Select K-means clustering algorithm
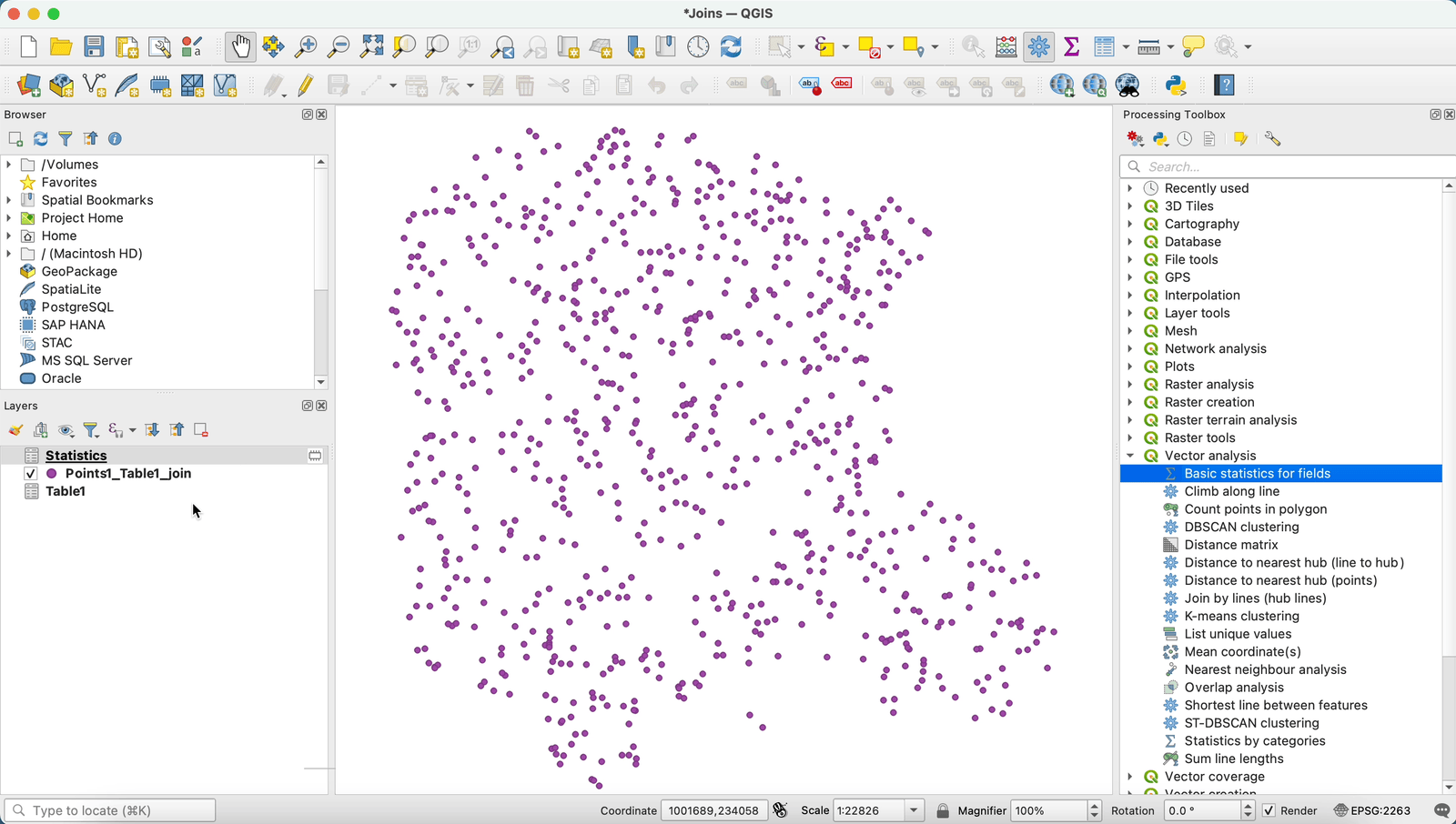Viewport: 1456px width, 824px height. click(1241, 616)
